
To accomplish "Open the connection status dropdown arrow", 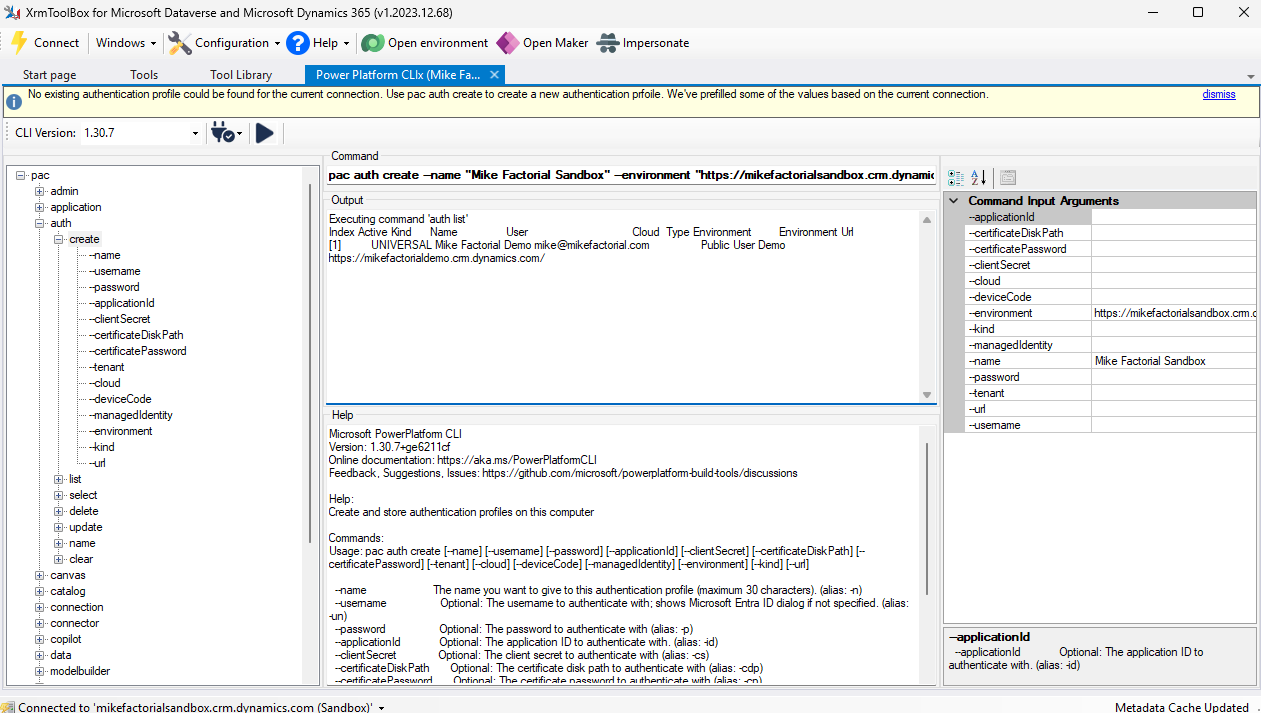I will (x=381, y=707).
